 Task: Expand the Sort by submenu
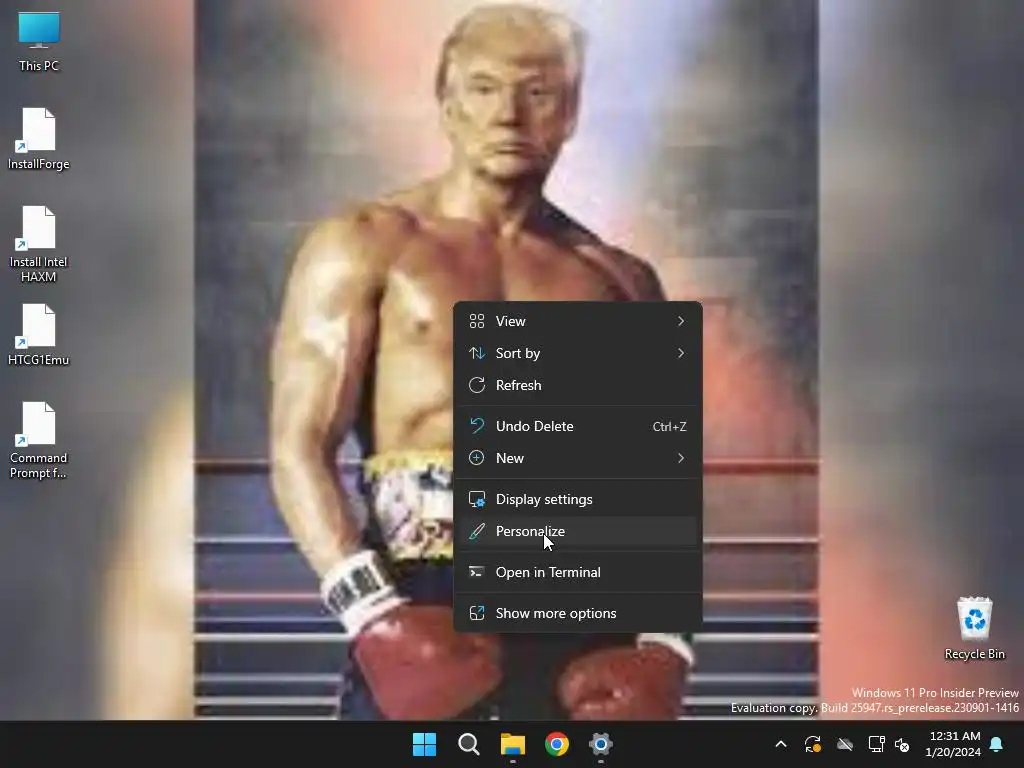(577, 353)
